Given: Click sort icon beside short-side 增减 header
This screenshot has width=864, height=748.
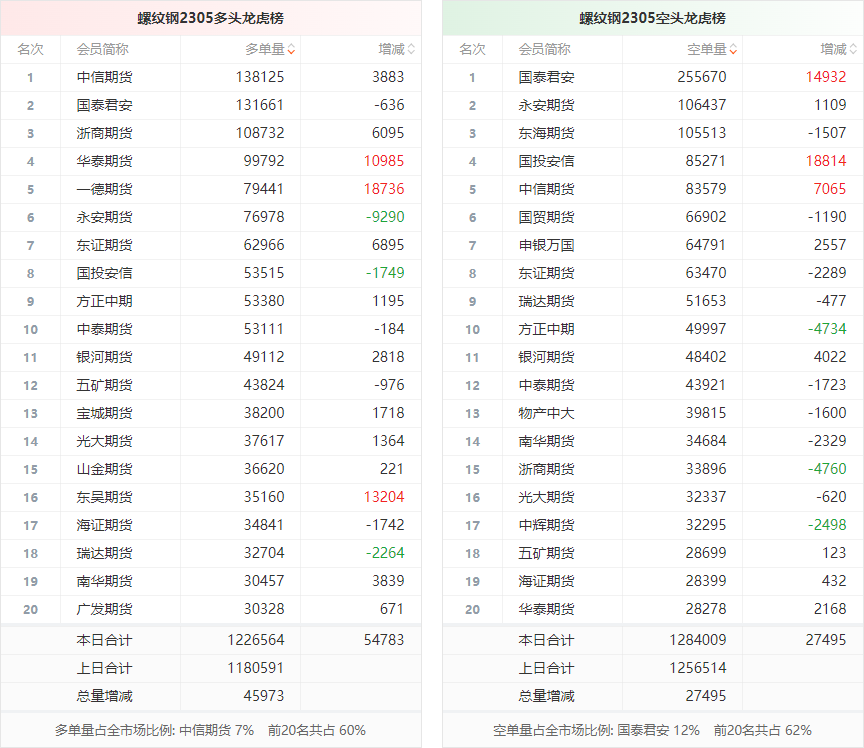Looking at the screenshot, I should (853, 49).
